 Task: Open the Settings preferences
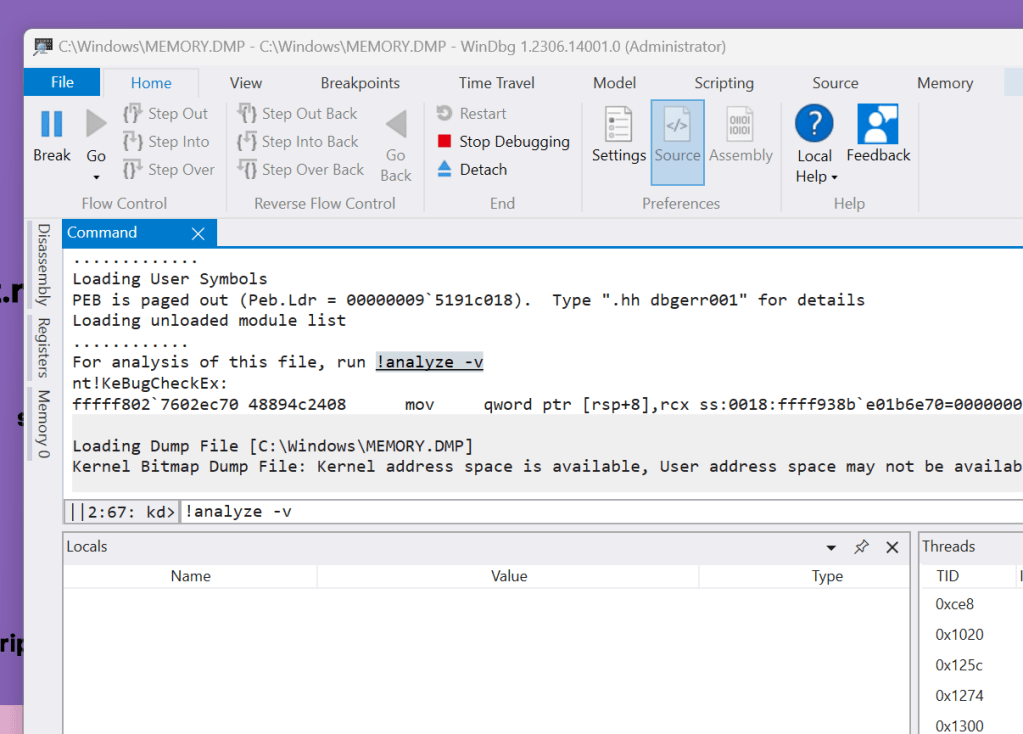click(x=618, y=135)
